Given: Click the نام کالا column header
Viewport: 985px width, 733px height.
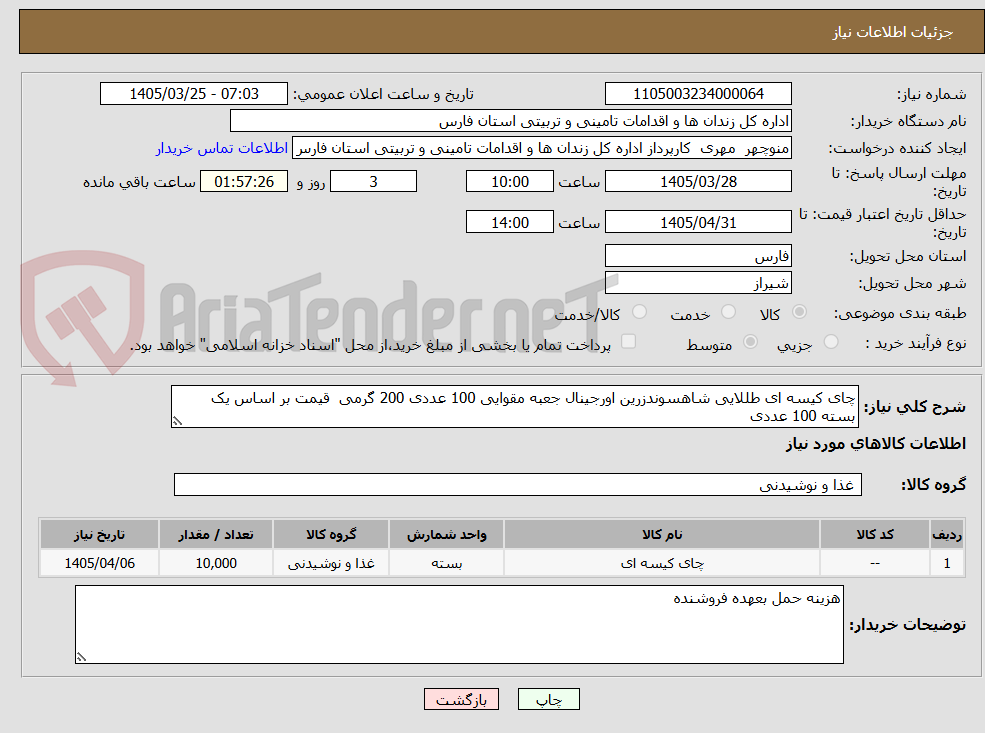Looking at the screenshot, I should tap(661, 535).
